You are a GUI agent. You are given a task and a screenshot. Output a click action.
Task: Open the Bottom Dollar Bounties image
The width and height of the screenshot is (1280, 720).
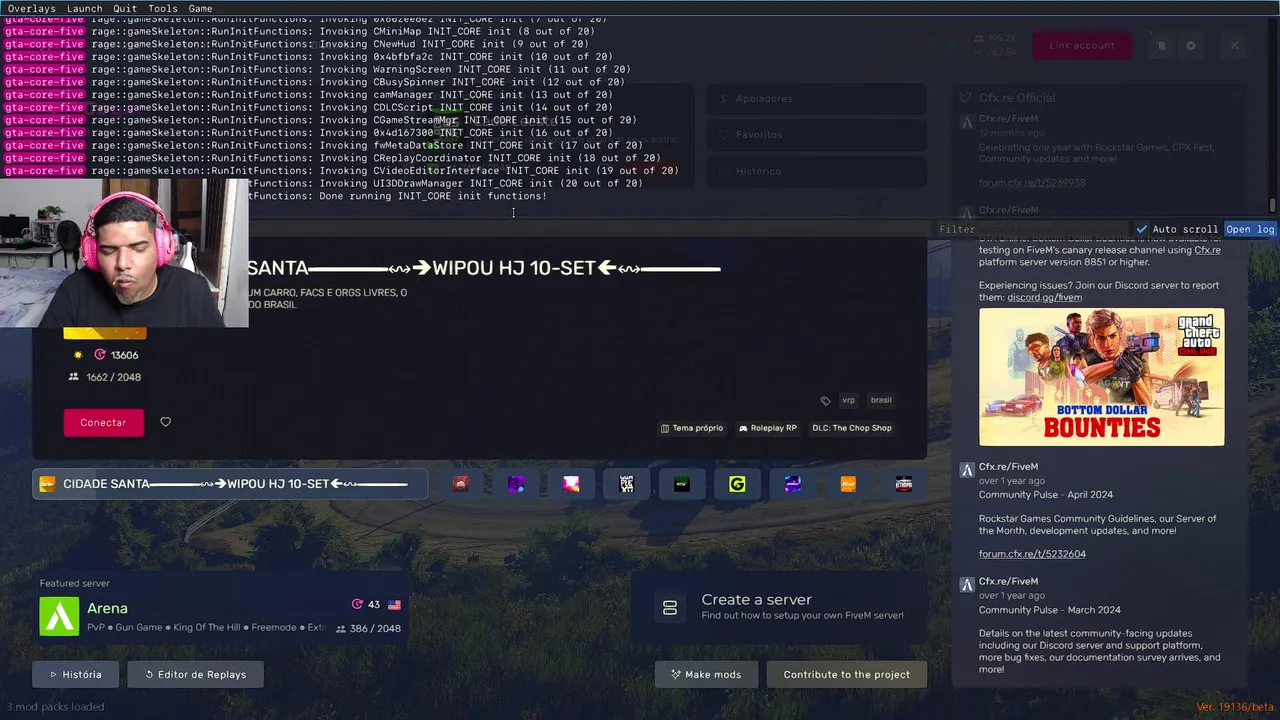pos(1101,377)
